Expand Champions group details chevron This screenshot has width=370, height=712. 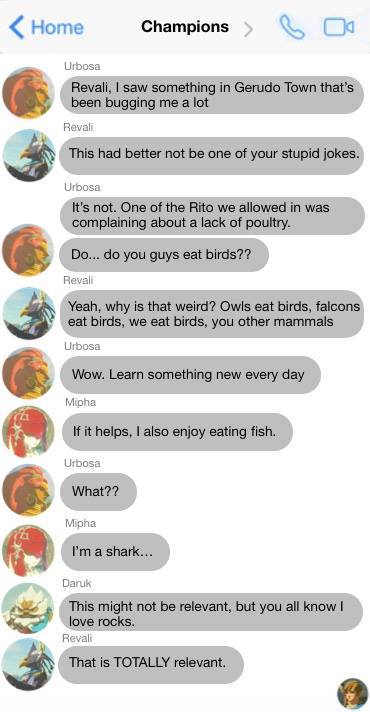click(x=248, y=29)
